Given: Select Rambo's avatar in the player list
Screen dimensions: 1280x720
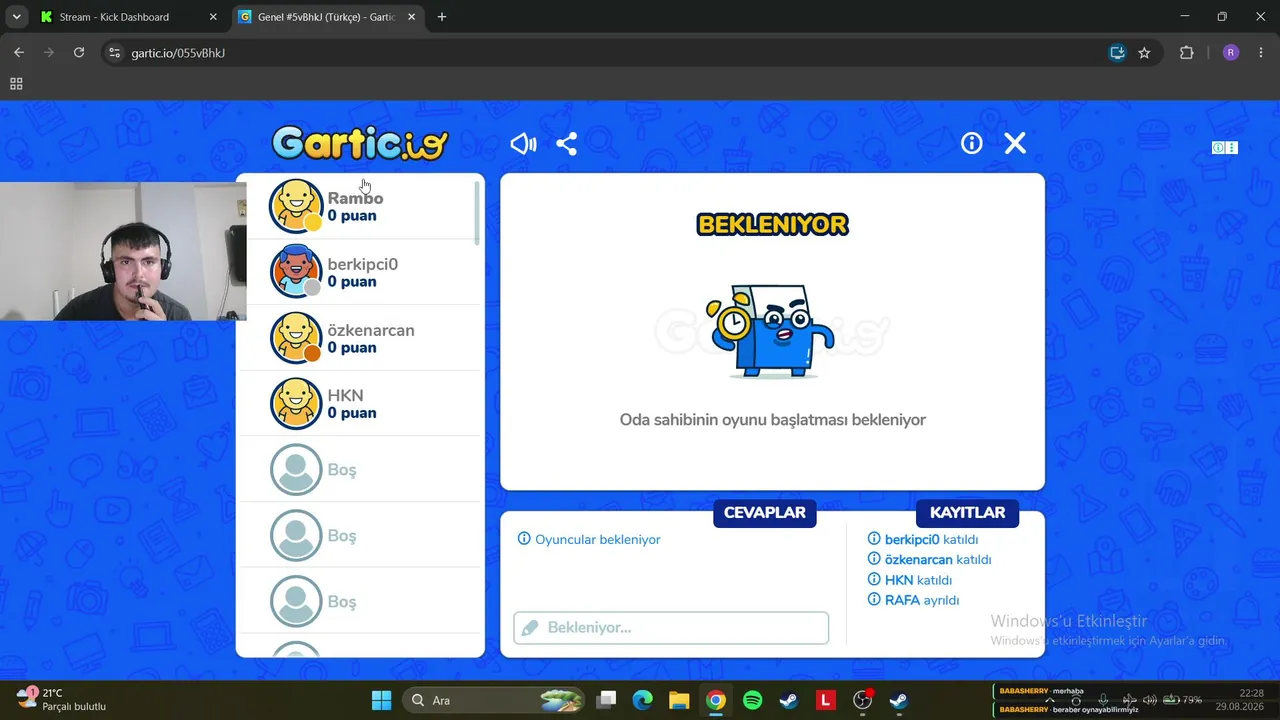Looking at the screenshot, I should 296,206.
